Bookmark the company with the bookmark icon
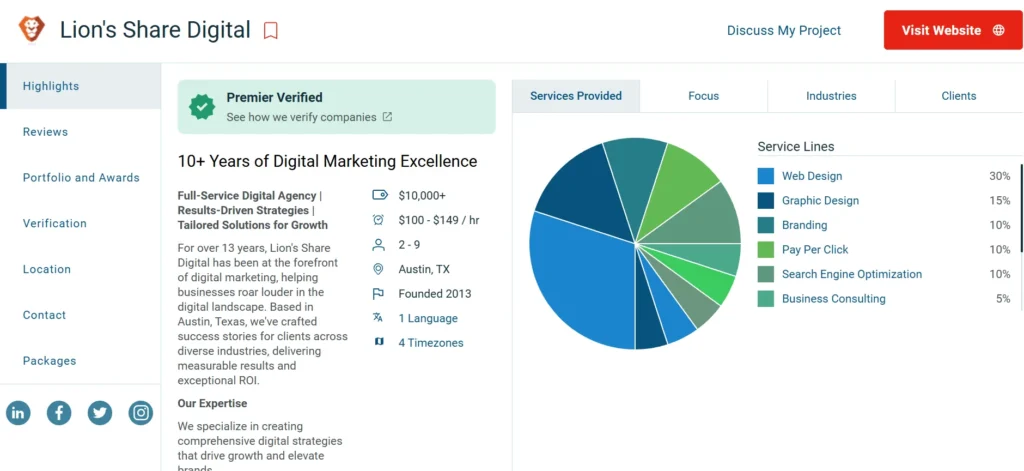 pos(271,31)
